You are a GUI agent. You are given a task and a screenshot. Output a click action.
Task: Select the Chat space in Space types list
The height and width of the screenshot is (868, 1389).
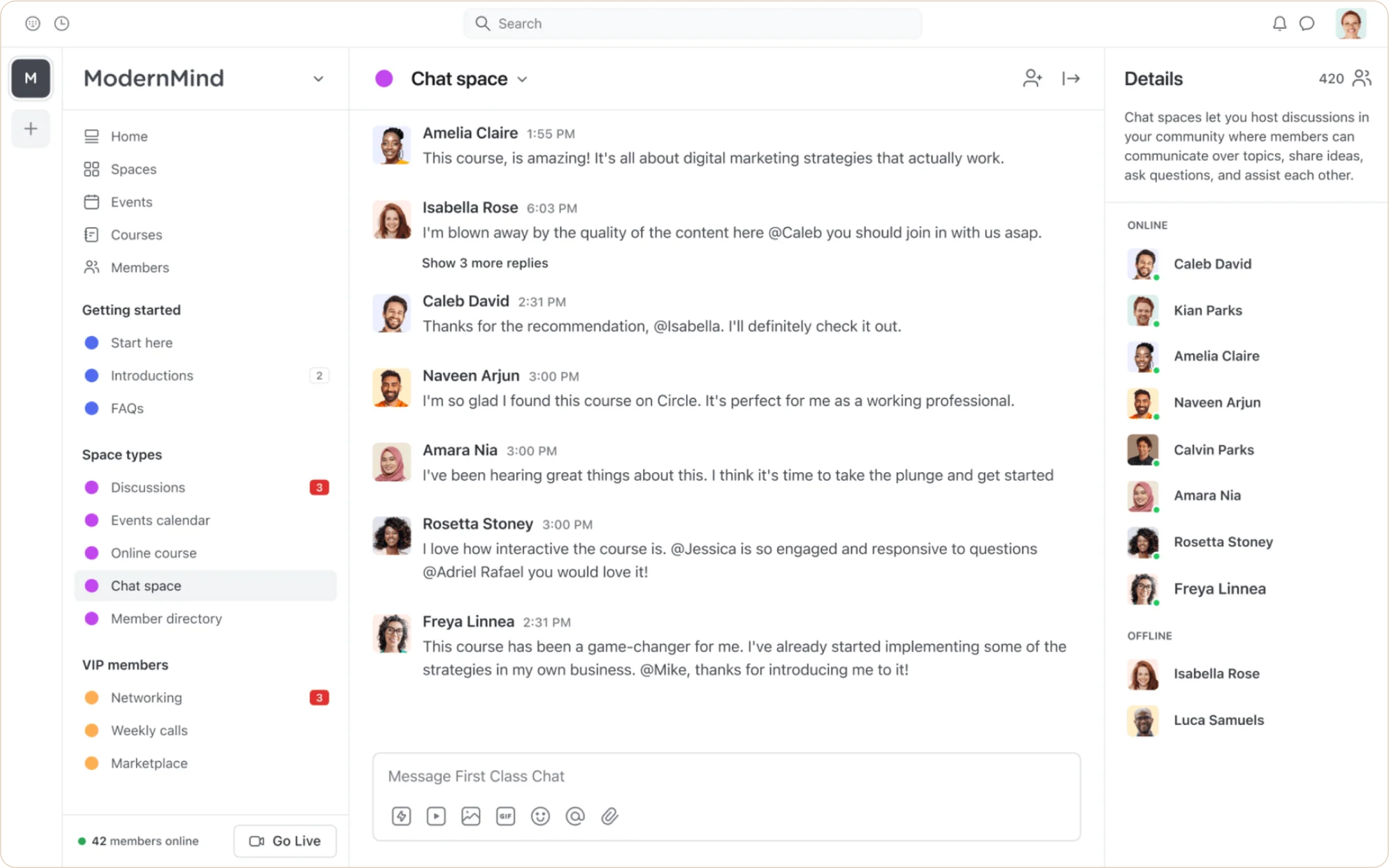[x=145, y=585]
